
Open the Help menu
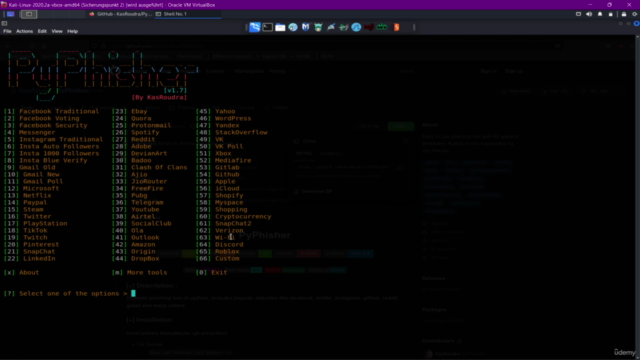72,31
